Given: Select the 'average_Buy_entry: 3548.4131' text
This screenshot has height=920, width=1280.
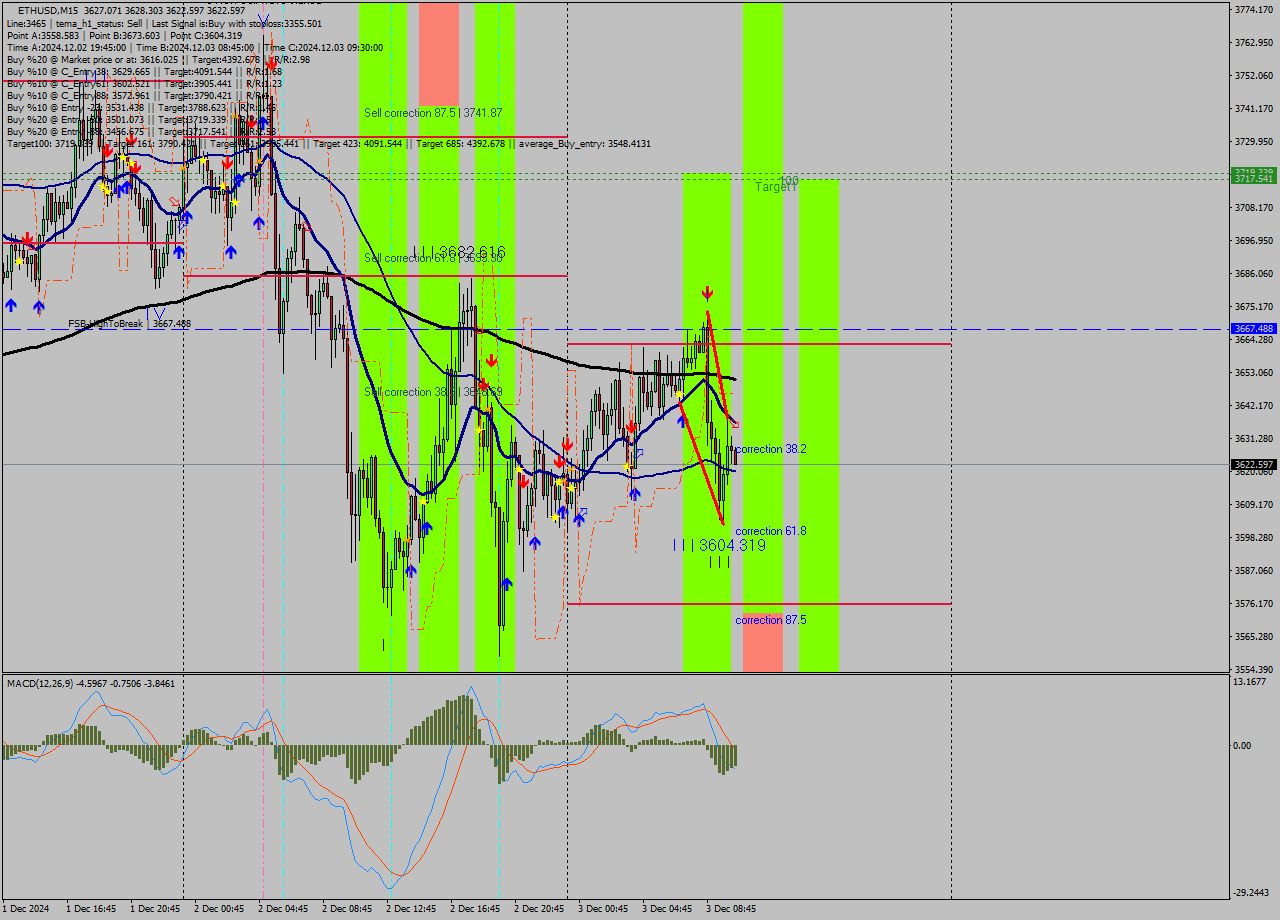Looking at the screenshot, I should pos(585,143).
